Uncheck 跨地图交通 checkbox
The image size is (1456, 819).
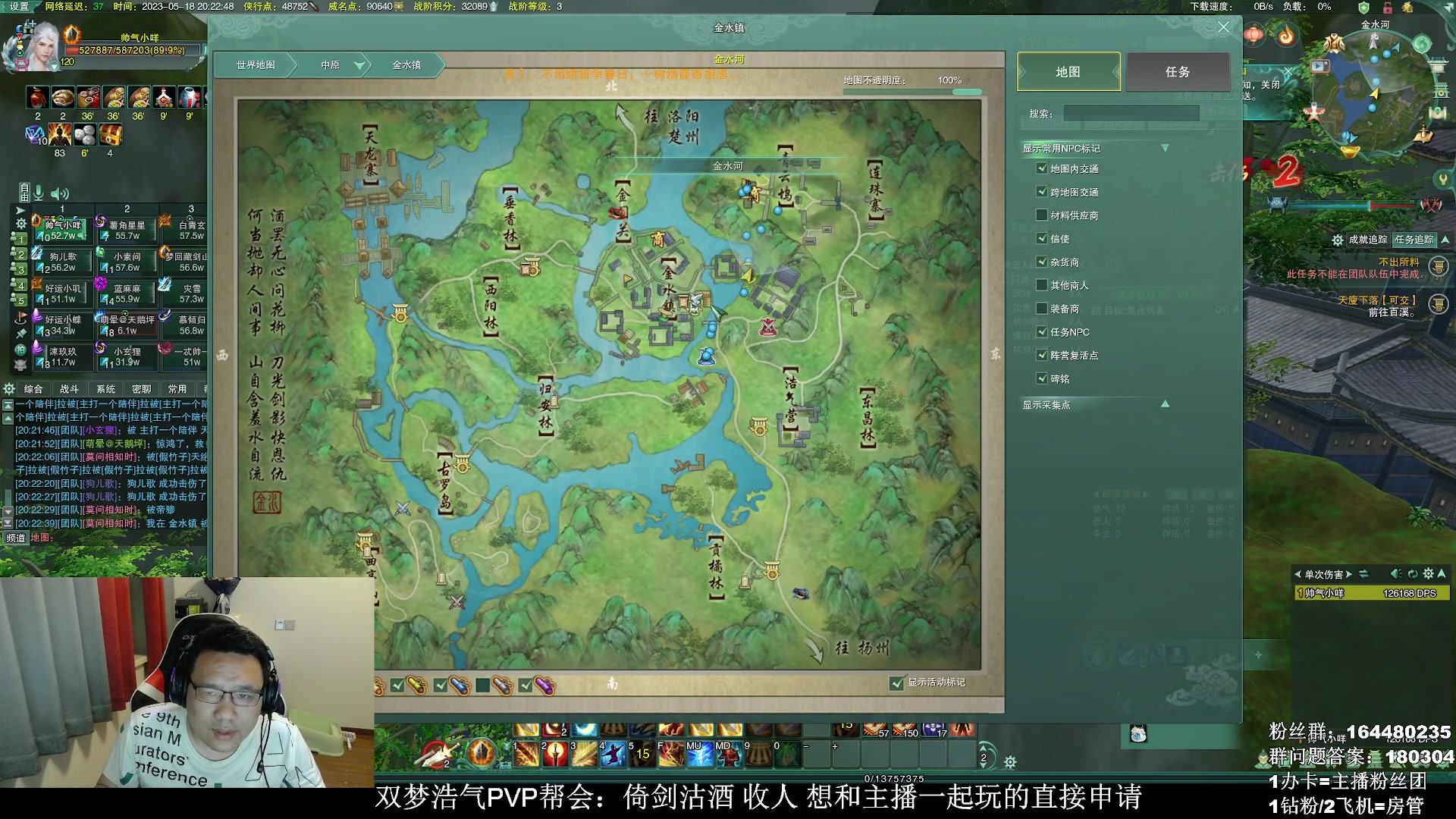[1042, 192]
